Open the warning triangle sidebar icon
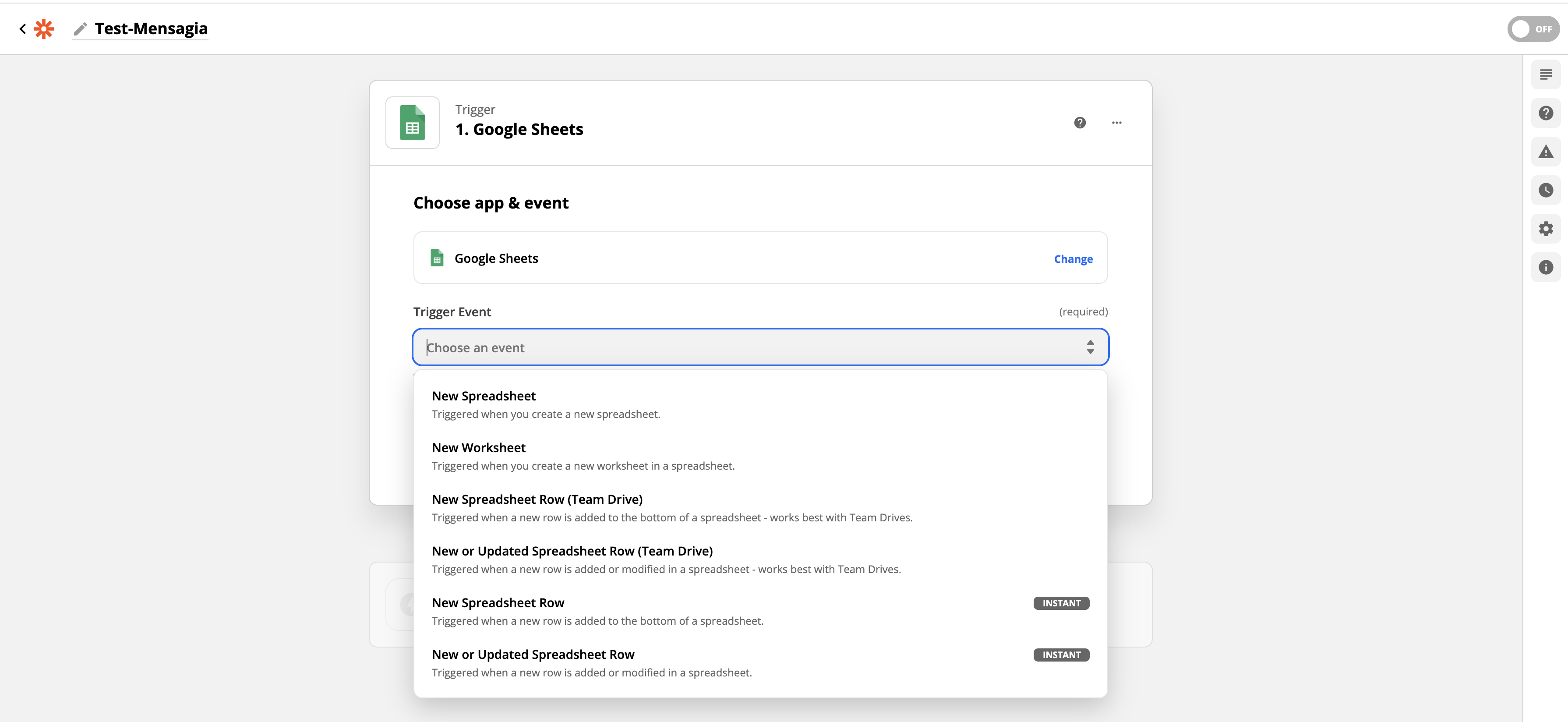1568x722 pixels. coord(1546,152)
